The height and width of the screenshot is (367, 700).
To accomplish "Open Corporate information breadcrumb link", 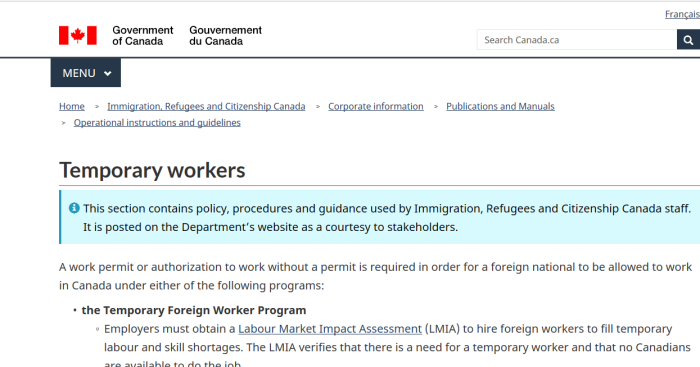I will click(x=376, y=106).
